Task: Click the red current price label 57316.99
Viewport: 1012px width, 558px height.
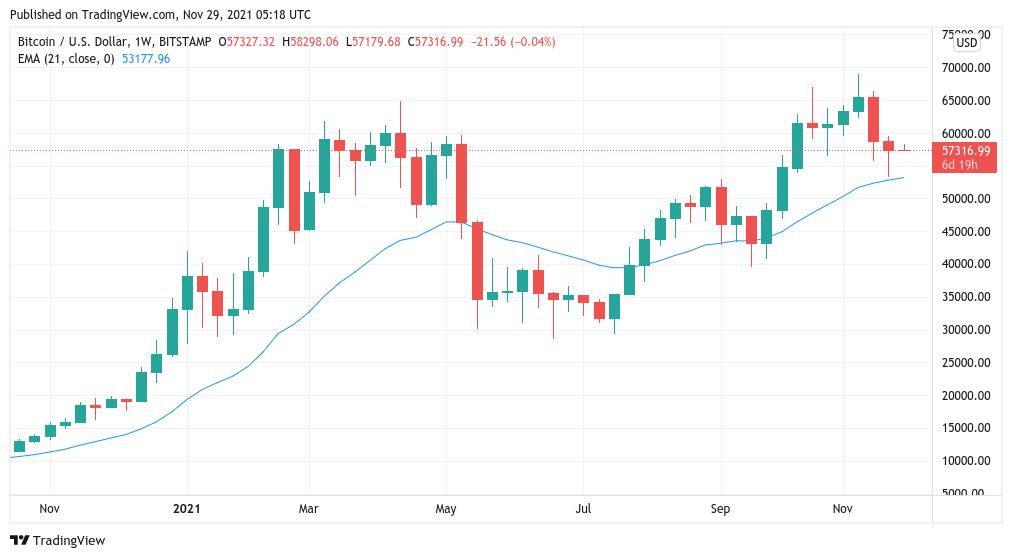Action: pyautogui.click(x=963, y=151)
